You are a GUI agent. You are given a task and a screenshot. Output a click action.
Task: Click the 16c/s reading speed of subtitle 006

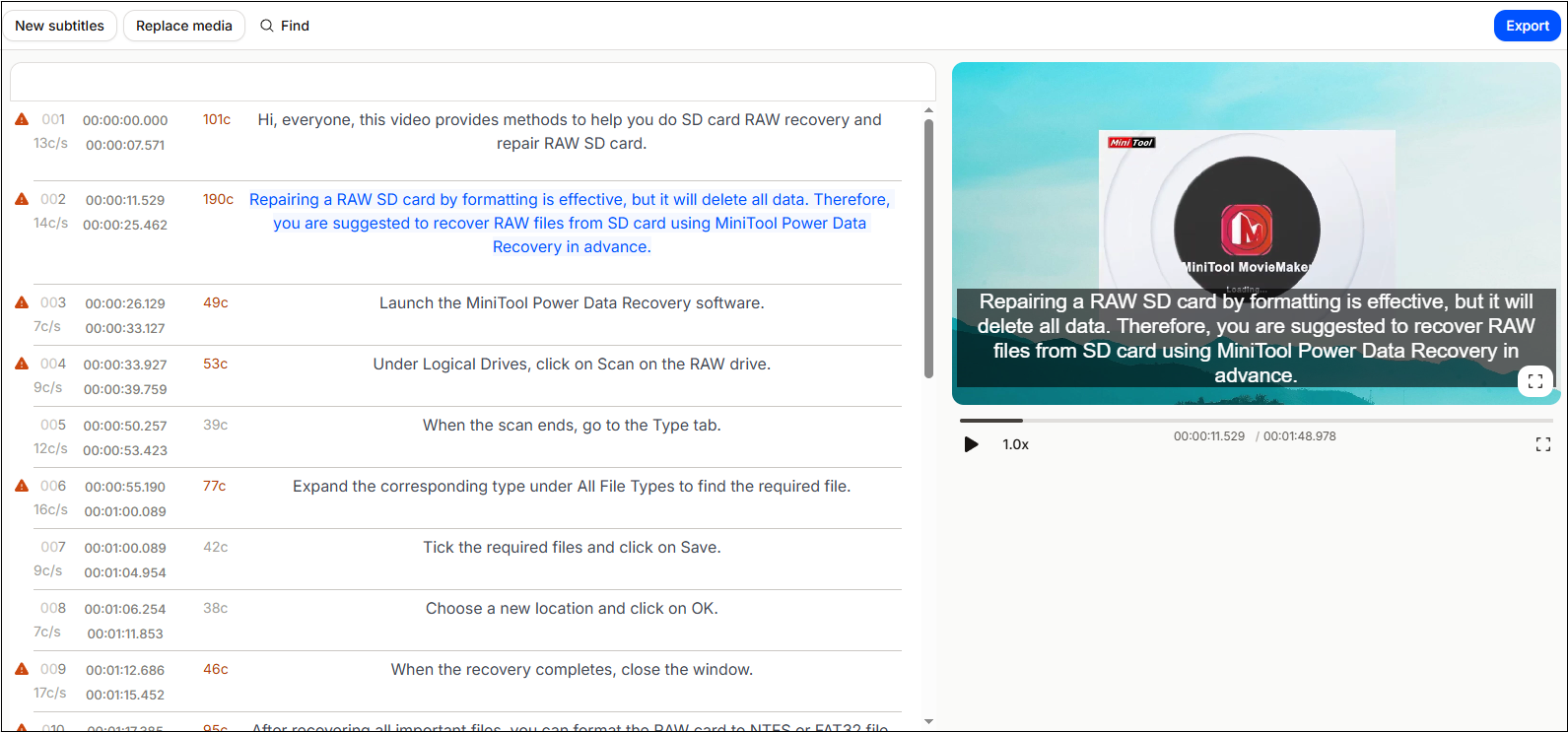(x=50, y=509)
